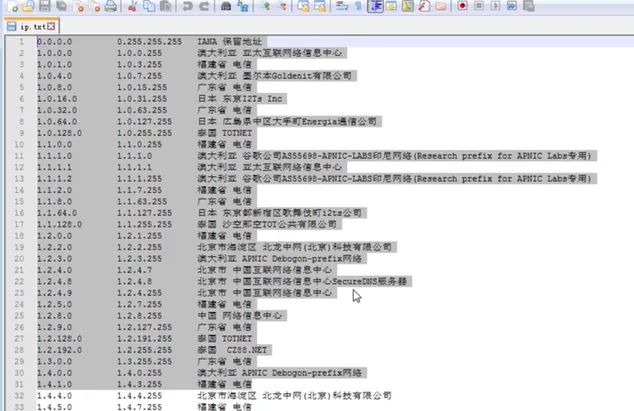Click "1.4.3.255" on line 31

pyautogui.click(x=139, y=384)
